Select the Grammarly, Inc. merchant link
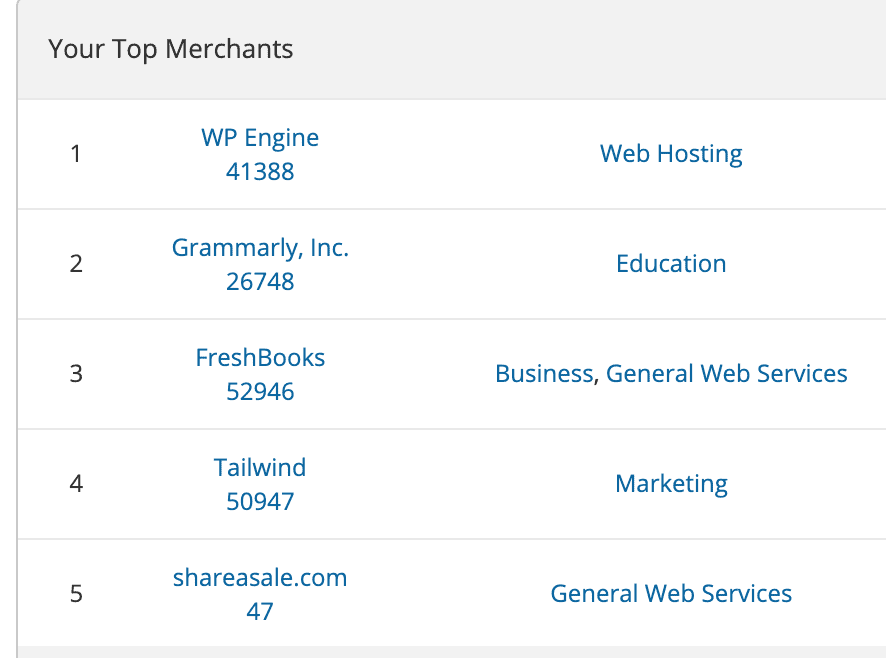 pyautogui.click(x=260, y=247)
